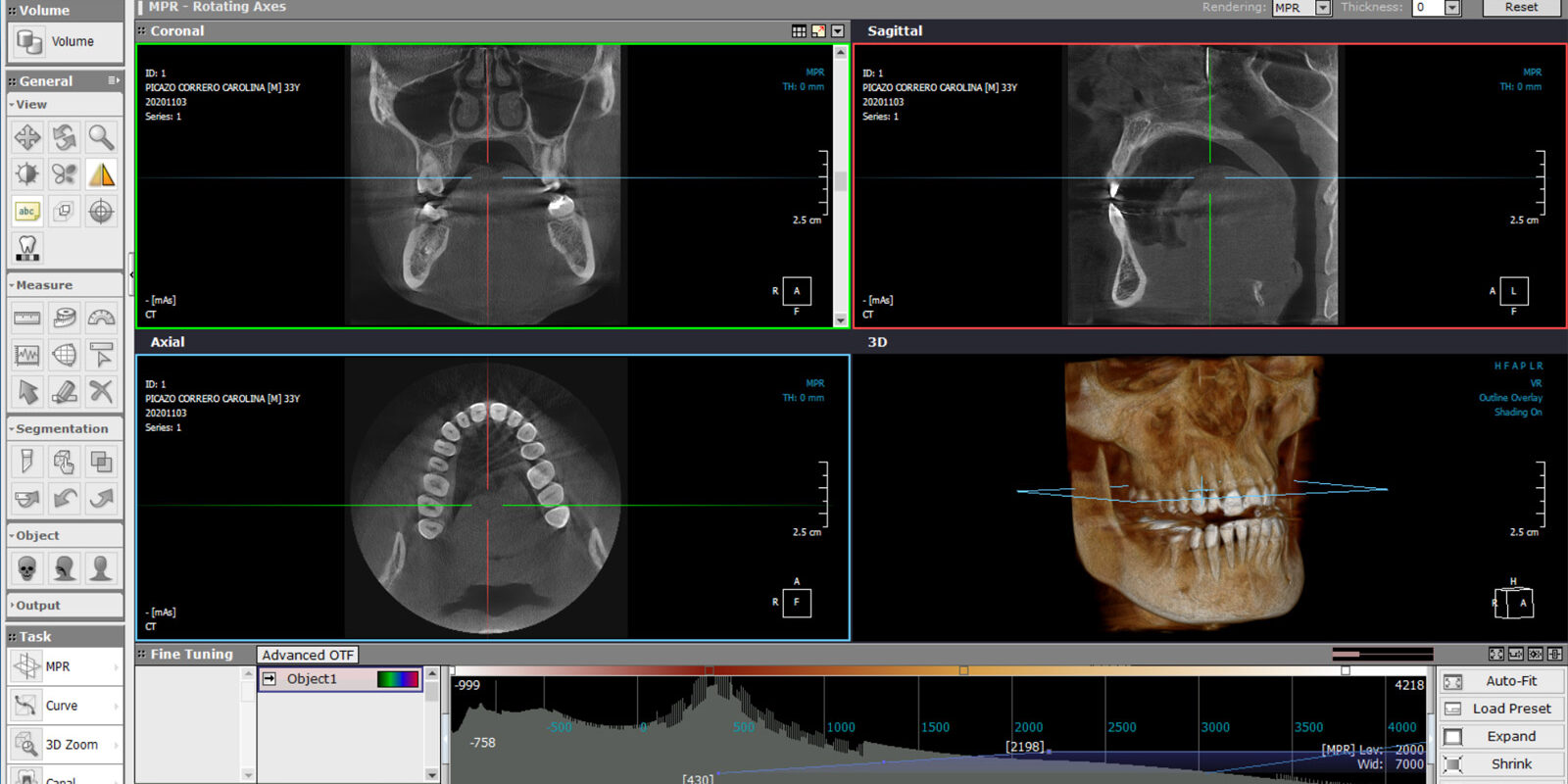Toggle the abc text overlay icon

[x=27, y=211]
